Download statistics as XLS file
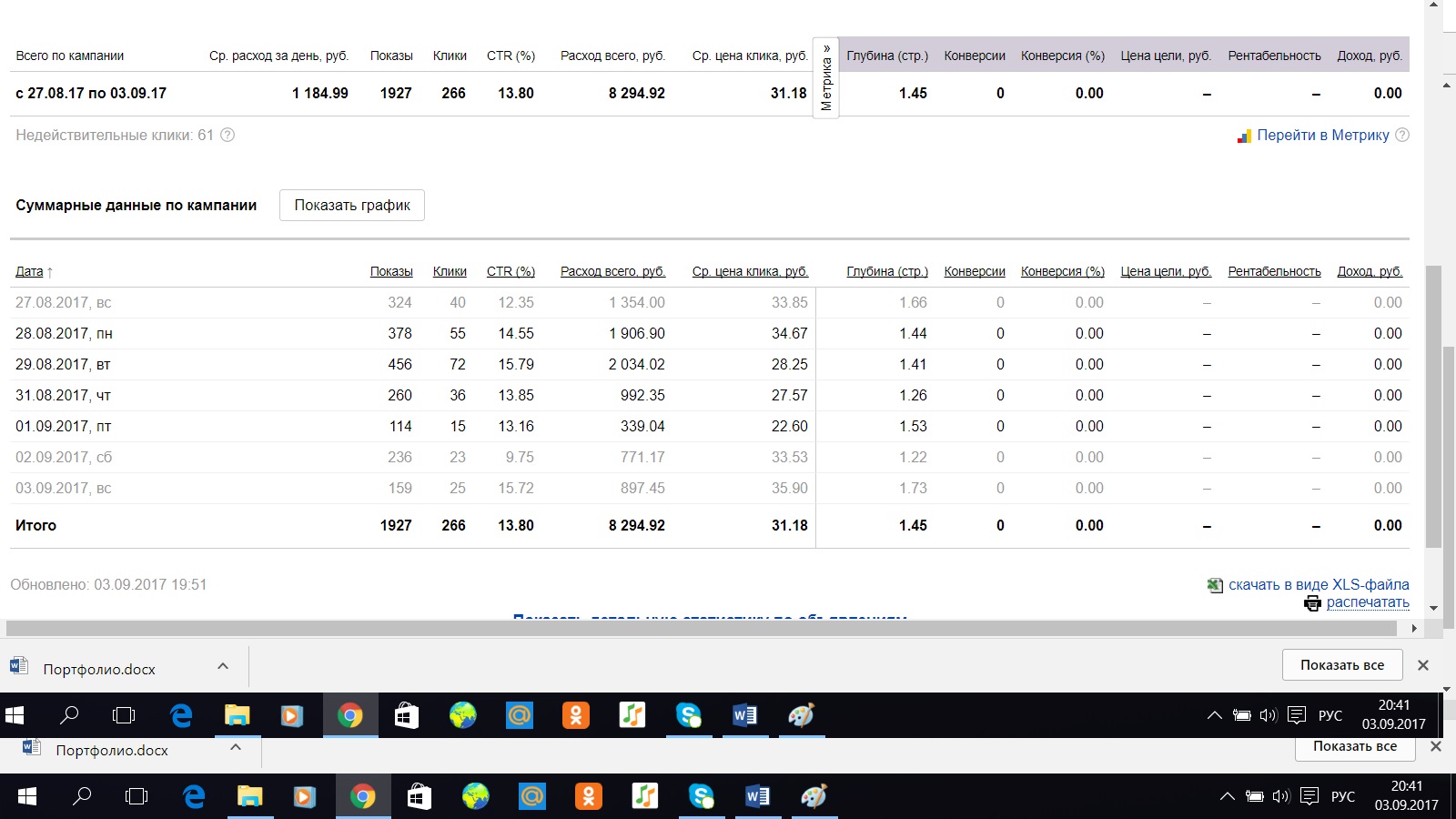This screenshot has height=819, width=1456. click(1319, 584)
